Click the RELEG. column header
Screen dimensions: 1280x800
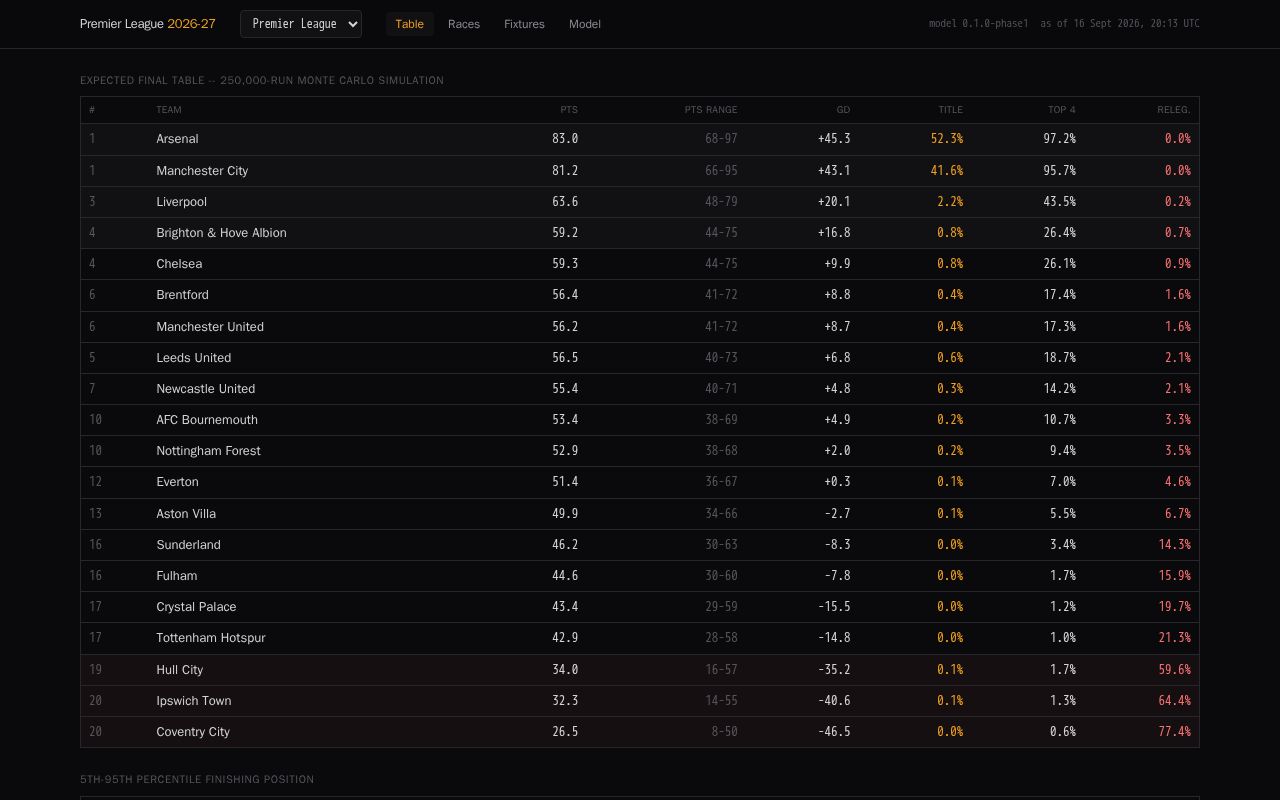tap(1174, 110)
